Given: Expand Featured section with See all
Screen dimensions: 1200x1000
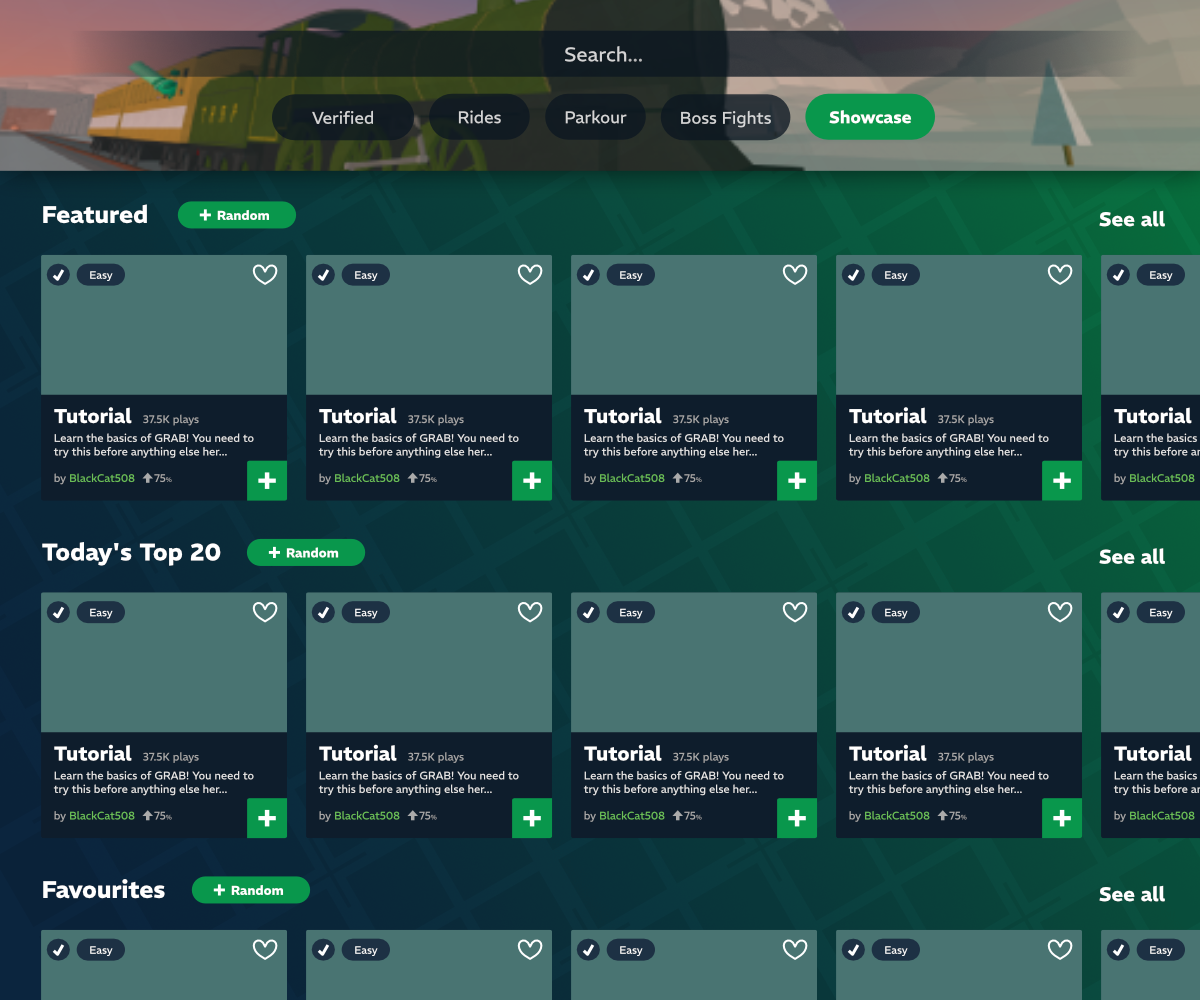Looking at the screenshot, I should coord(1131,219).
